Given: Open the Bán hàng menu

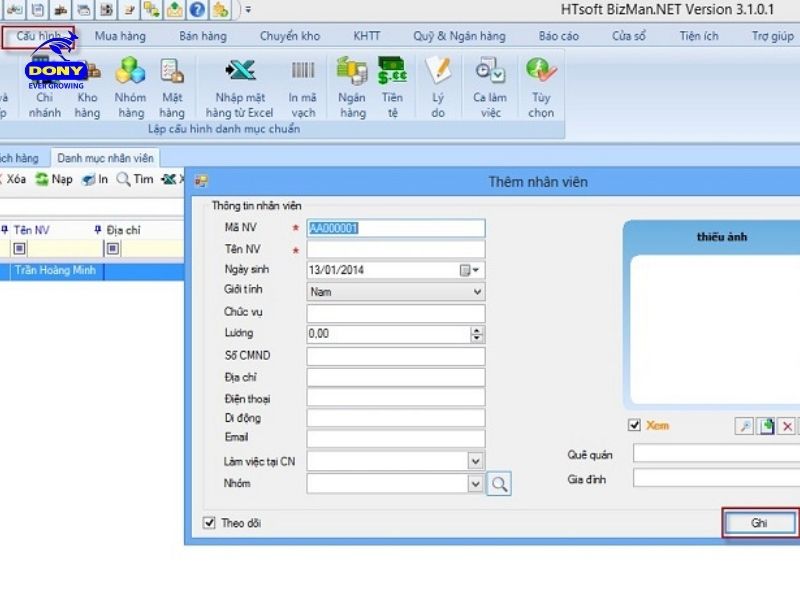Looking at the screenshot, I should (x=203, y=36).
